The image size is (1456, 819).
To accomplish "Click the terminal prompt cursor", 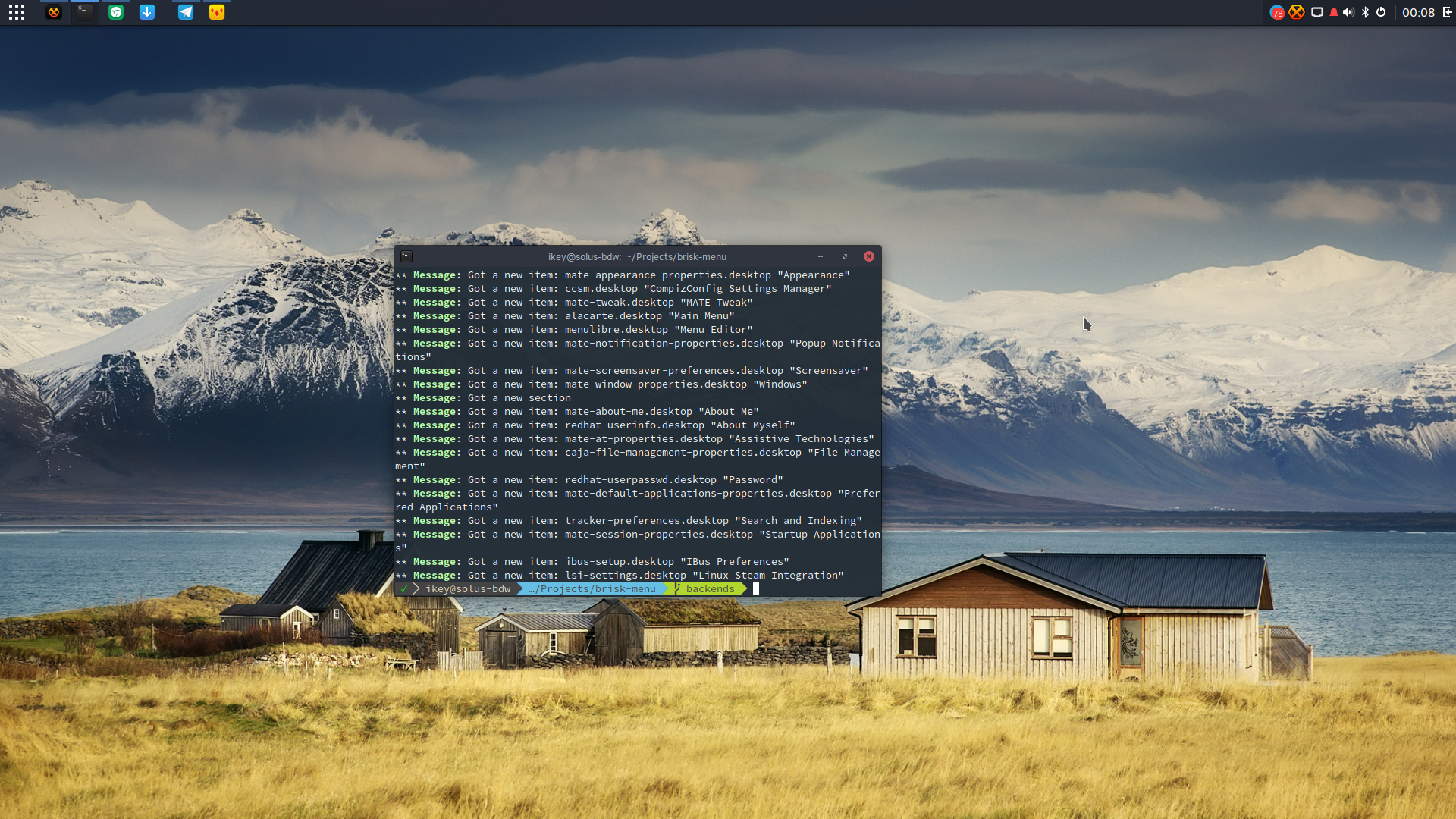I will tap(756, 588).
